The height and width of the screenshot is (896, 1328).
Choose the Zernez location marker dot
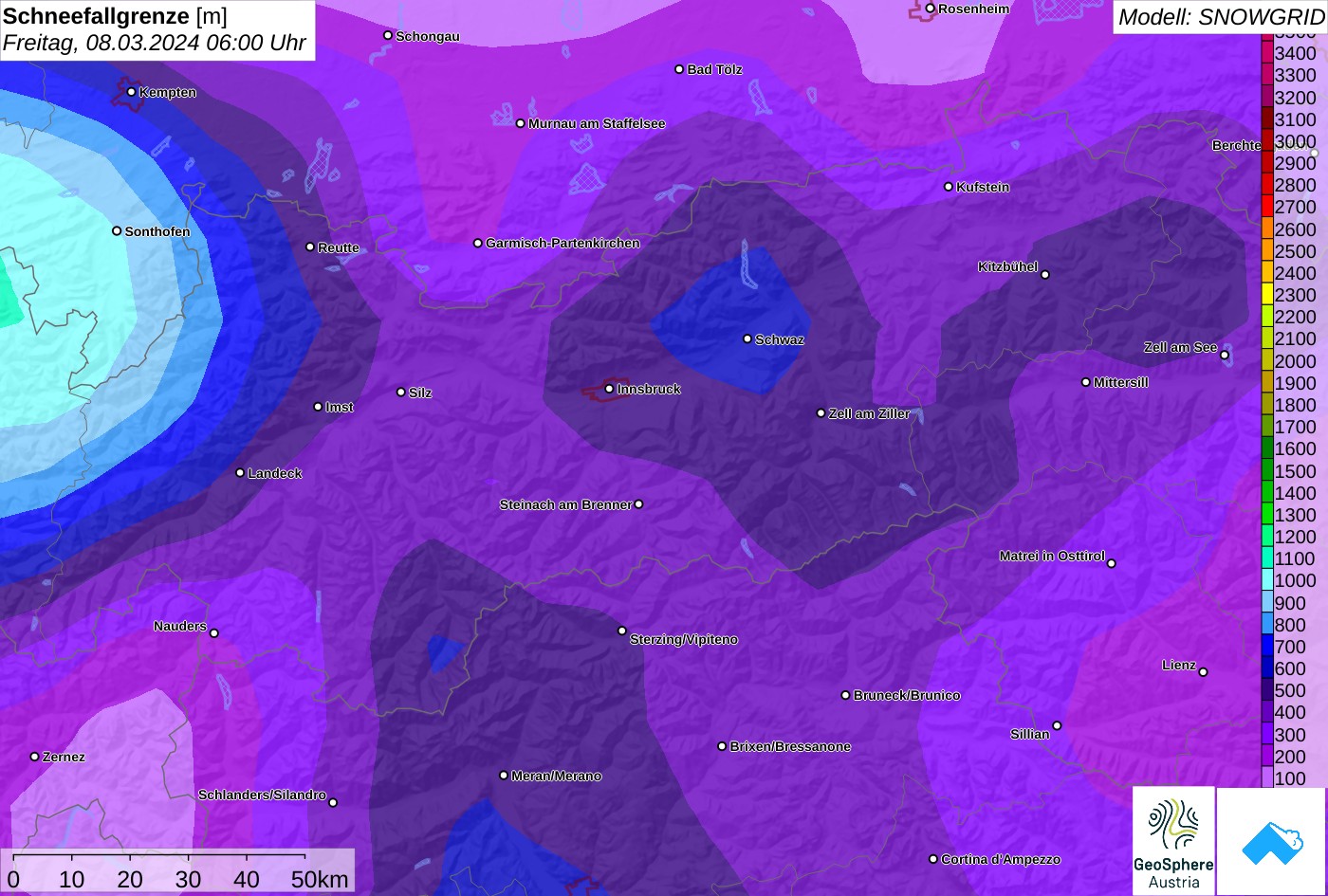pos(35,757)
